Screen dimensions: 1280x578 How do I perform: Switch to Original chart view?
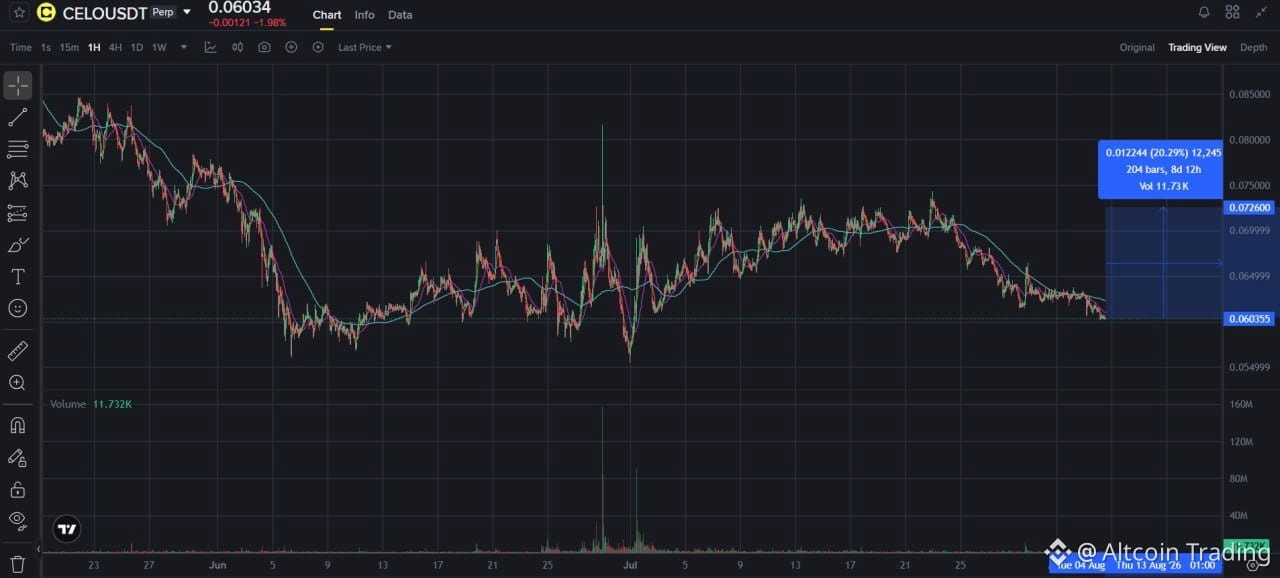[x=1137, y=47]
